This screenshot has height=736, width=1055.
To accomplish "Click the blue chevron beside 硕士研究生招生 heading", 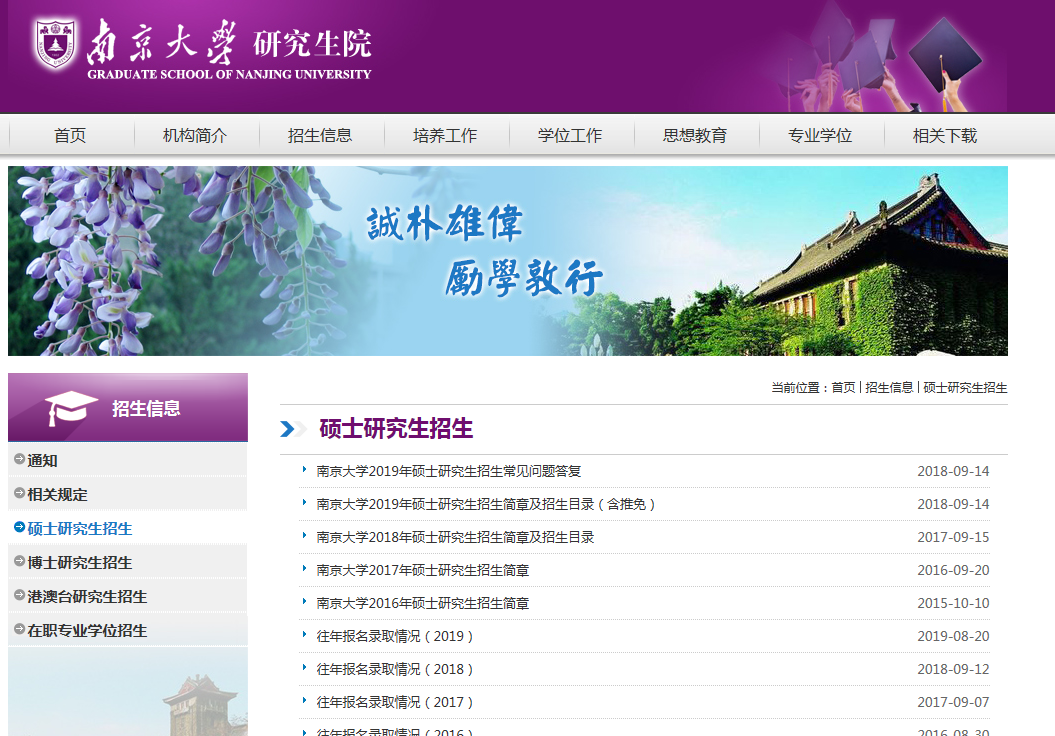I will click(291, 429).
